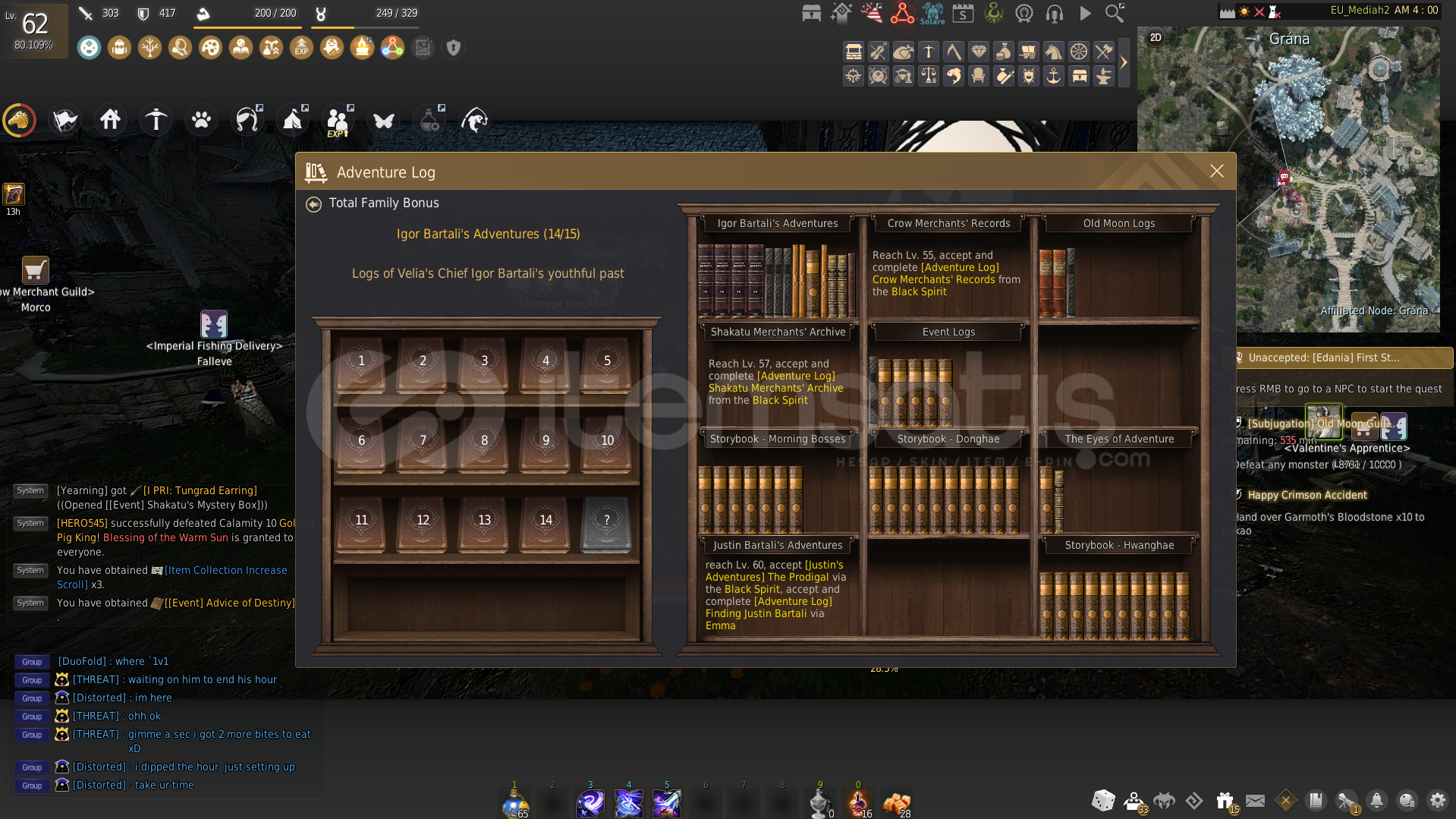Open the mail envelope icon

pyautogui.click(x=1255, y=801)
